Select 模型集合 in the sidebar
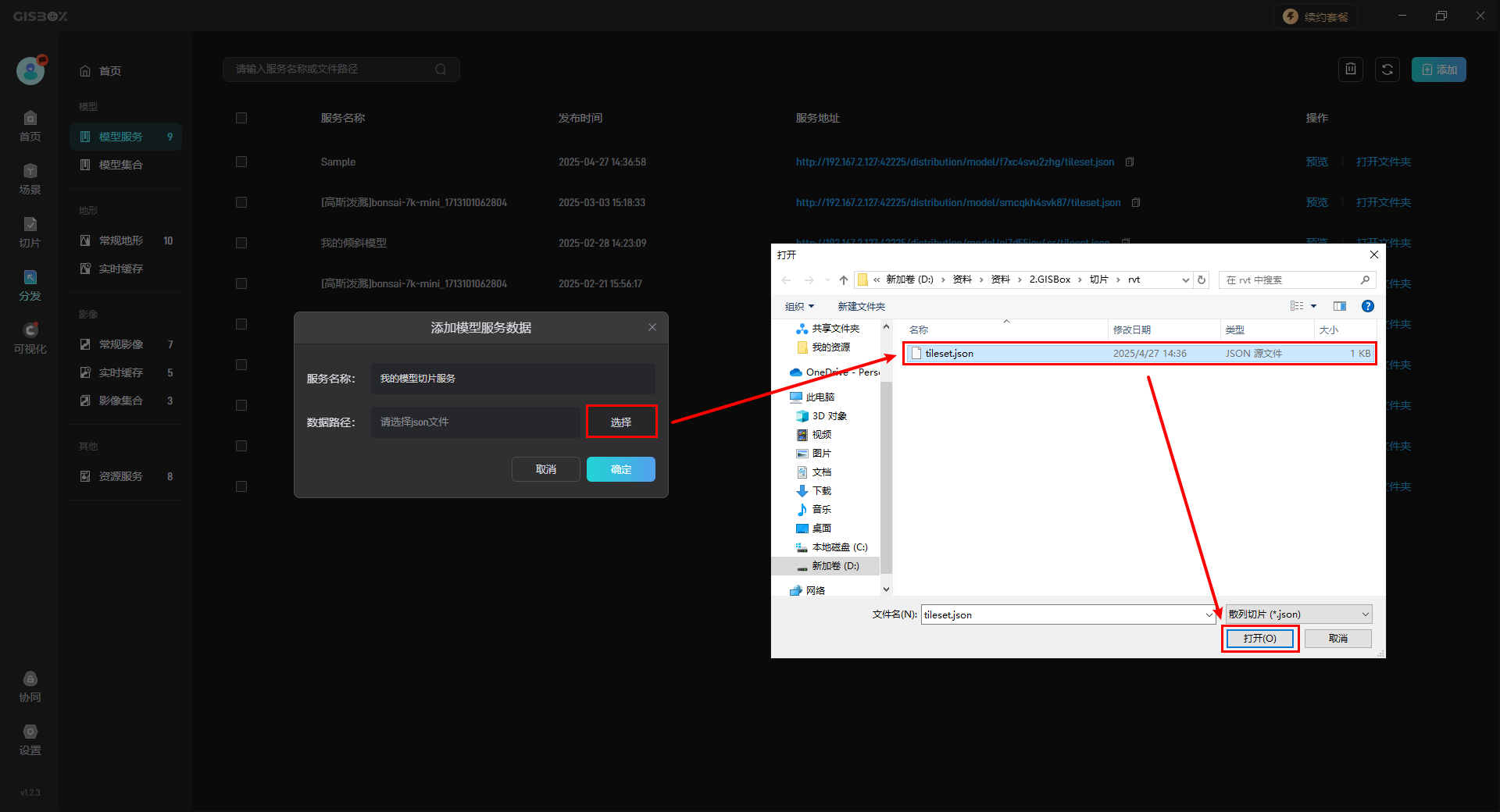 [x=126, y=165]
